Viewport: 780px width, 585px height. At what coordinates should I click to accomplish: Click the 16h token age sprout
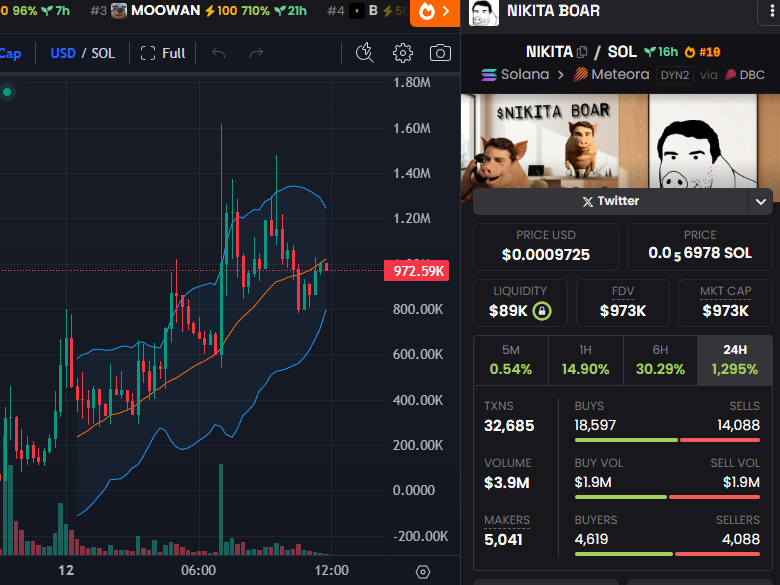(661, 52)
